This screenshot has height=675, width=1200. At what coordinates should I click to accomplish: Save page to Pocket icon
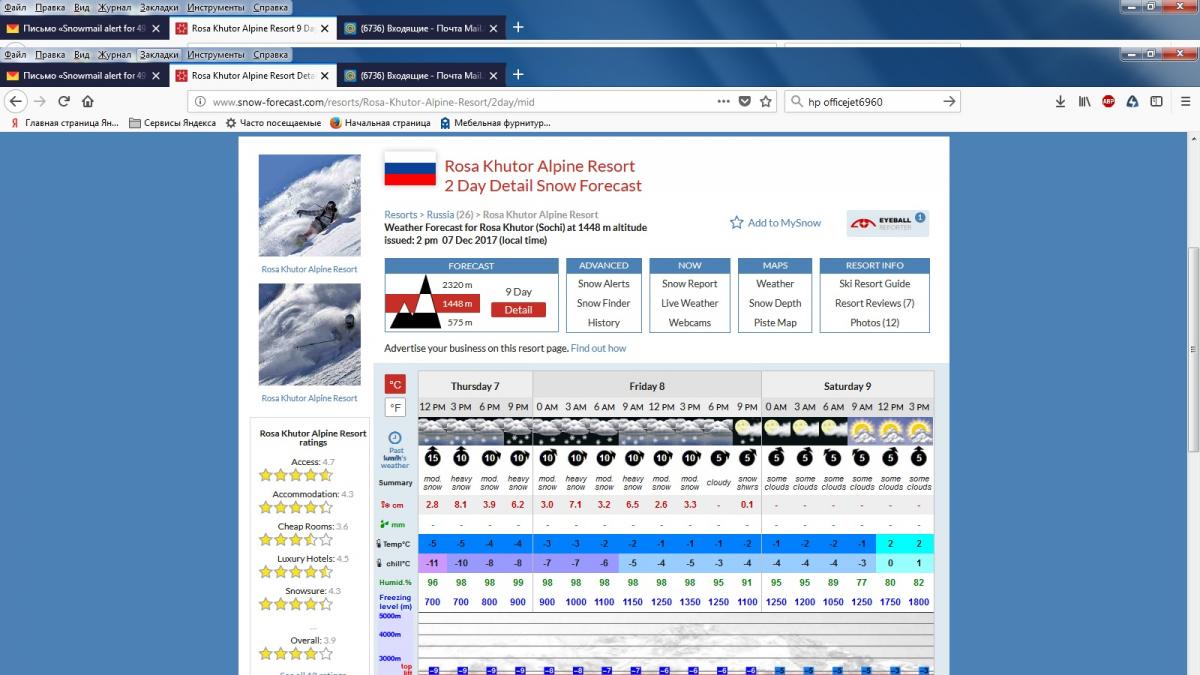[745, 101]
